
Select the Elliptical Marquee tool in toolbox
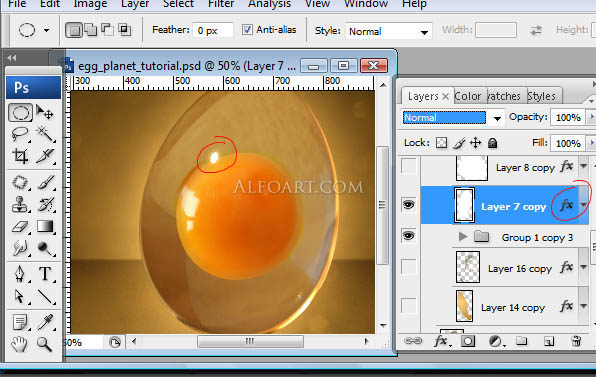(20, 113)
